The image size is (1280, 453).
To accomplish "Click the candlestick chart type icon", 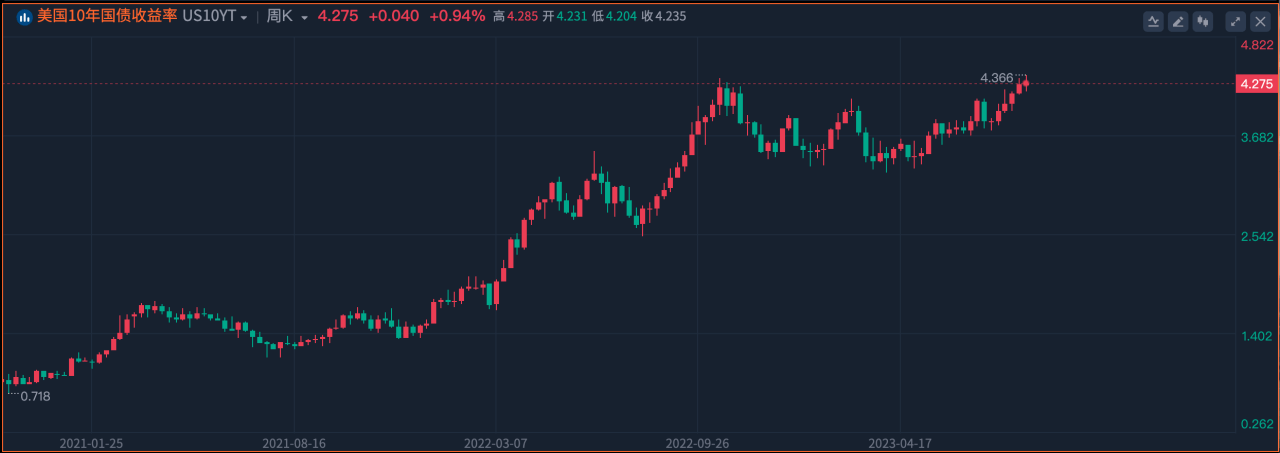I will 1202,21.
